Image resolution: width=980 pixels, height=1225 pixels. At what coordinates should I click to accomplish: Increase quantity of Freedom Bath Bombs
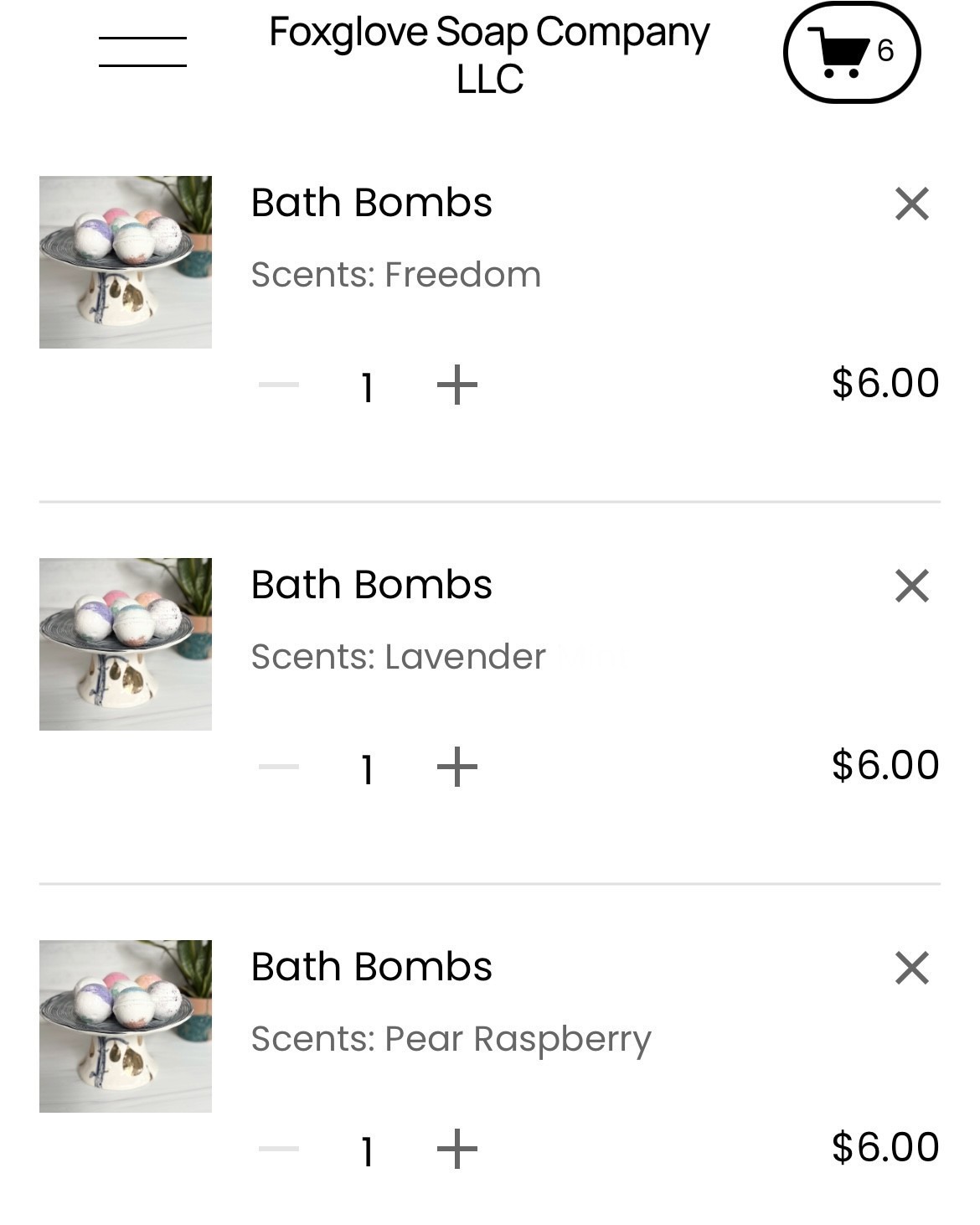tap(456, 385)
